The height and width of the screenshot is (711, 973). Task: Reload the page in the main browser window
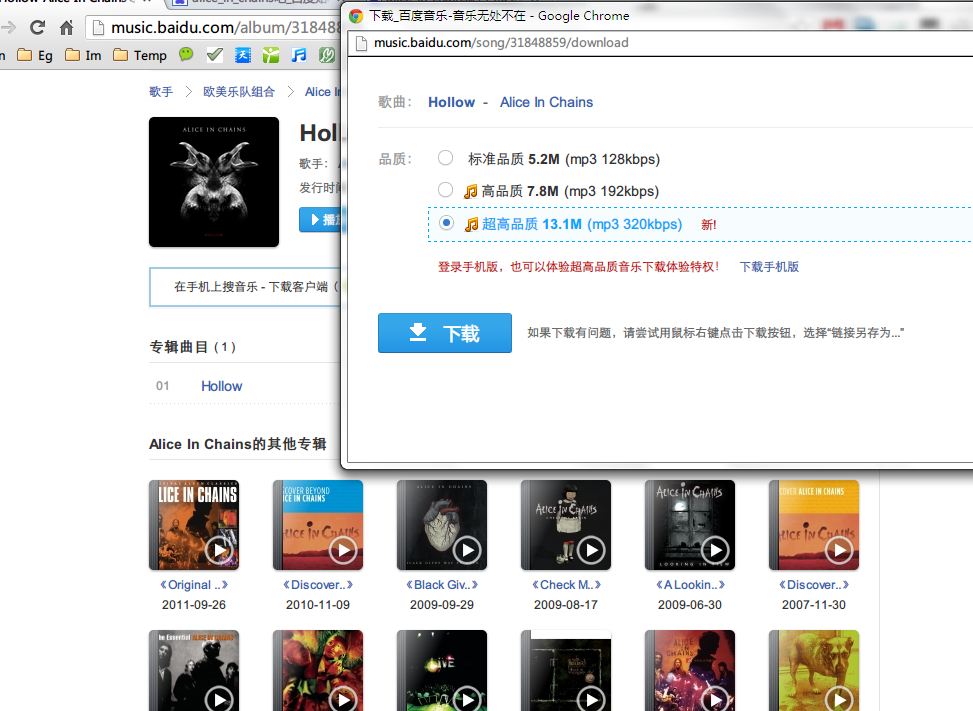click(37, 27)
